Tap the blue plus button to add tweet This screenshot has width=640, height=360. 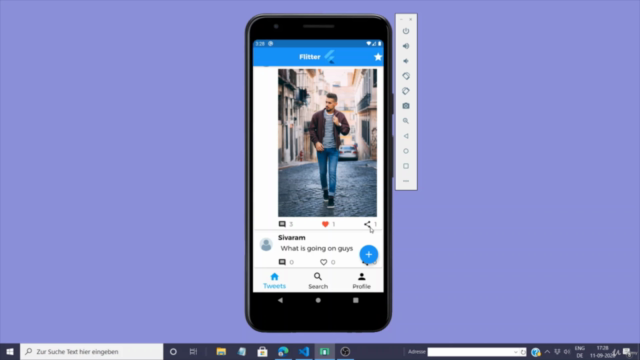pyautogui.click(x=369, y=254)
